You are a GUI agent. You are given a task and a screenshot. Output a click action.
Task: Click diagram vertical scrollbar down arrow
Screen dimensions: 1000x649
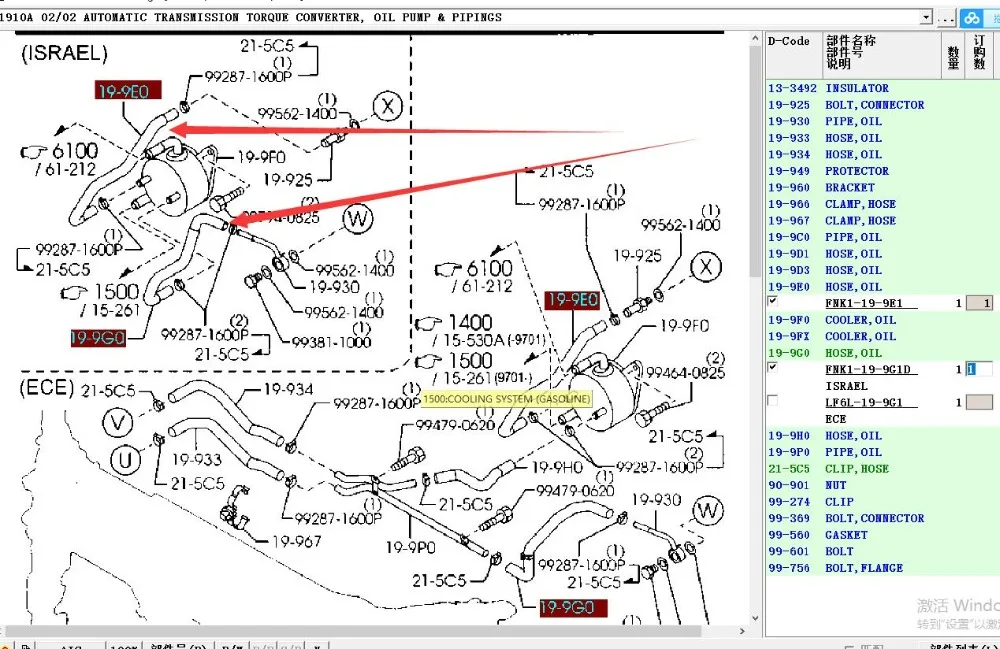tap(755, 618)
